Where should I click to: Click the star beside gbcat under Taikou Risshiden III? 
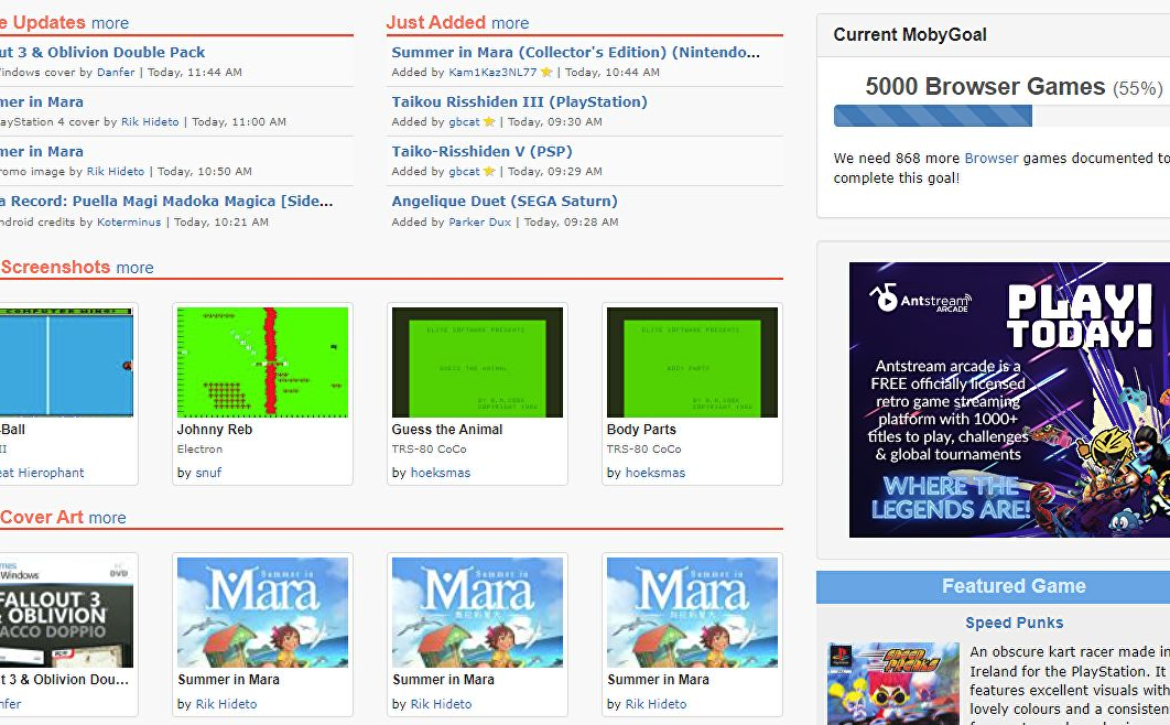tap(489, 122)
